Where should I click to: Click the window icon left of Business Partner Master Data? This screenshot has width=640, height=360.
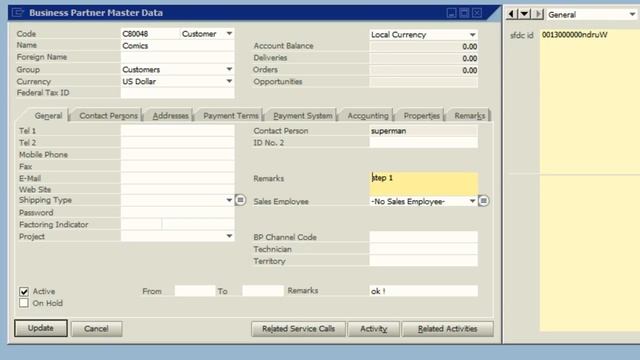click(x=18, y=13)
